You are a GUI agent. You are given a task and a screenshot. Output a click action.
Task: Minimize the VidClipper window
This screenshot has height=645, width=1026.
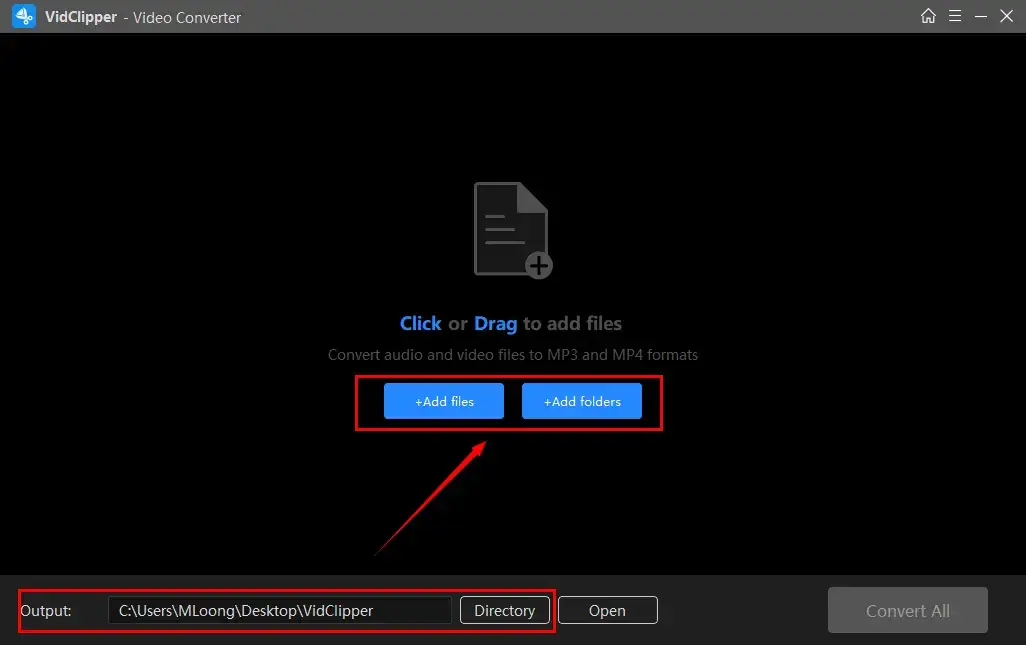pyautogui.click(x=981, y=16)
